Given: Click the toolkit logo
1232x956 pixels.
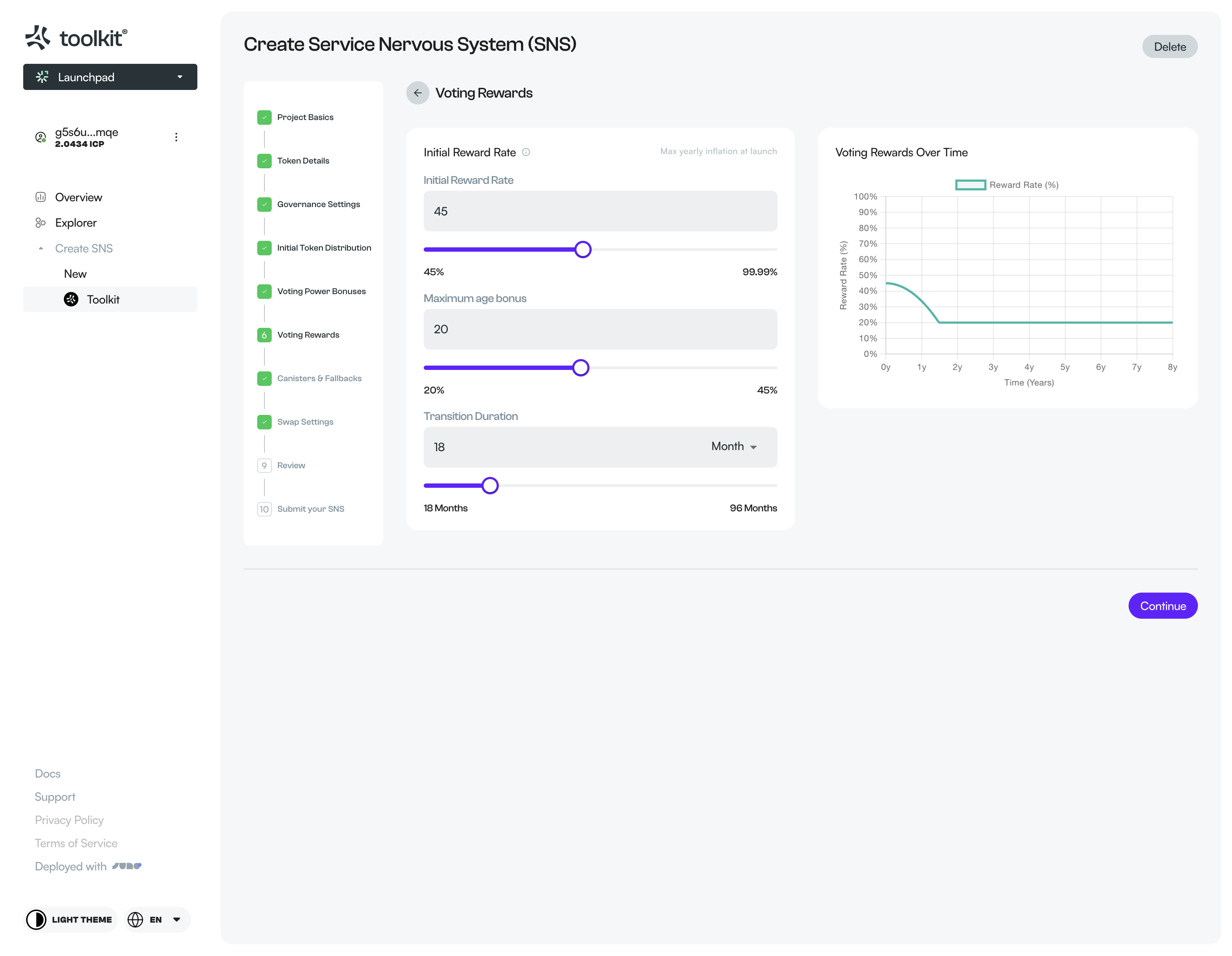Looking at the screenshot, I should (x=76, y=38).
